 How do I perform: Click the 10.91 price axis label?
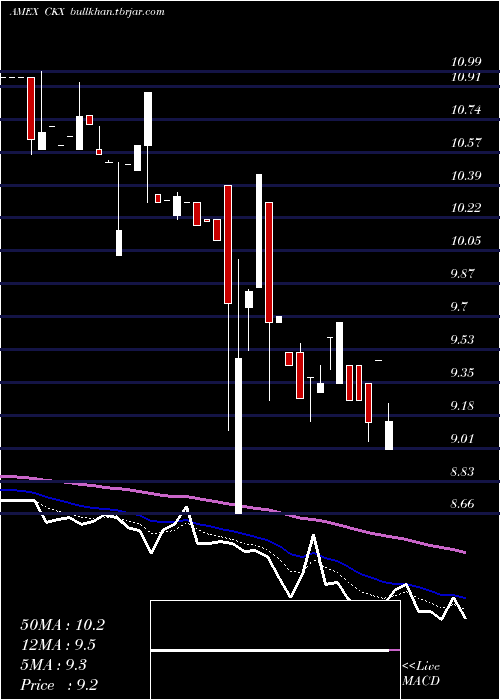click(x=466, y=77)
